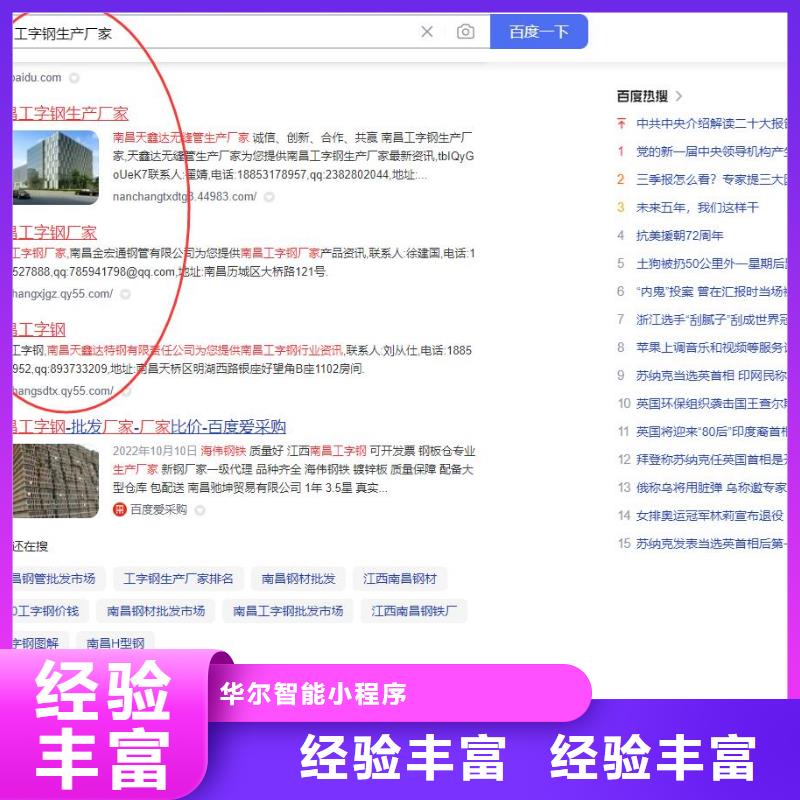Open hot search 英国将迎来“80后”印度裔首相

[711, 432]
